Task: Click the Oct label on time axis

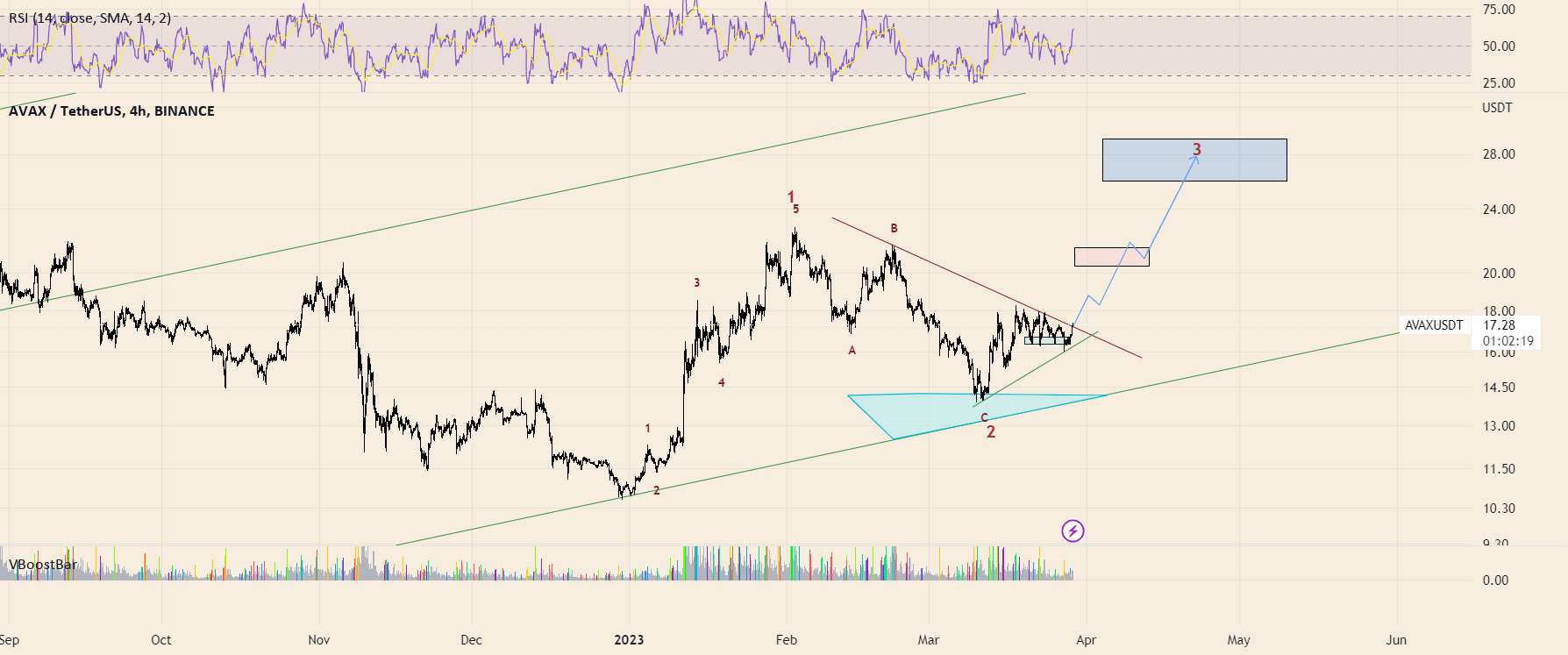Action: pyautogui.click(x=161, y=640)
